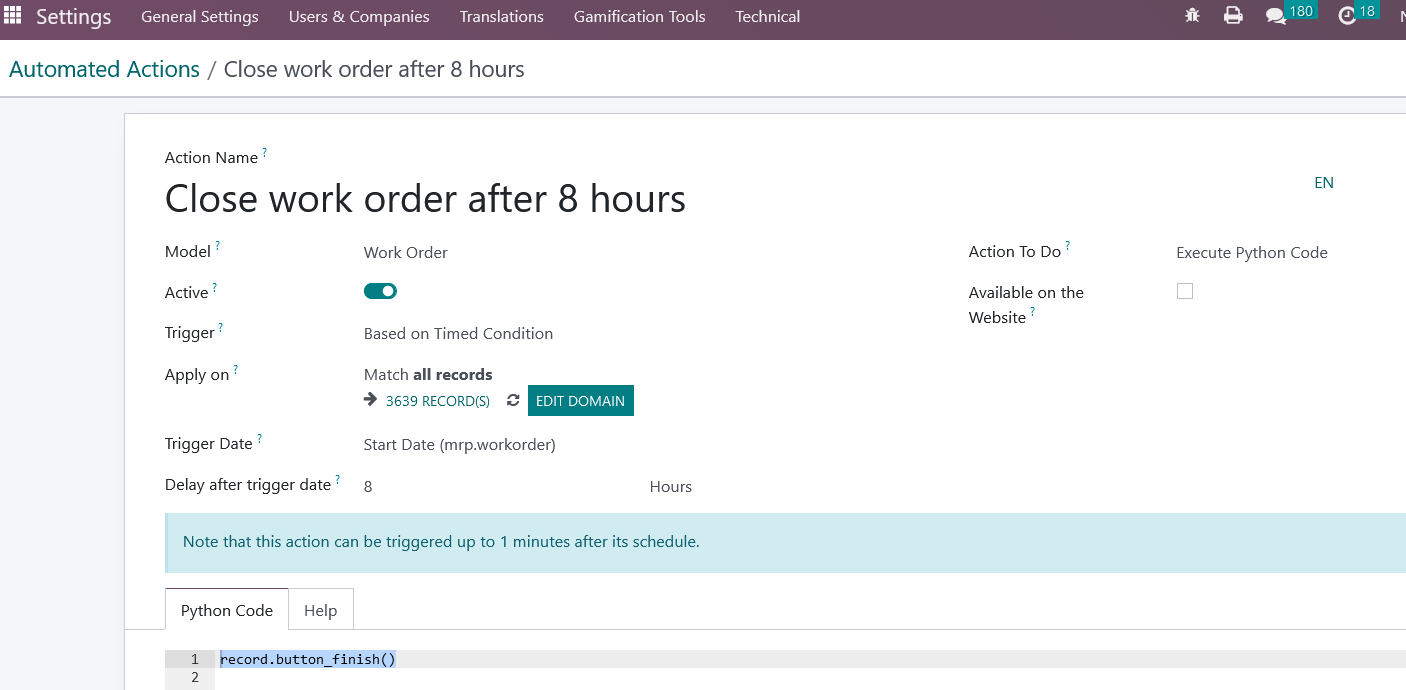
Task: Toggle the Active switch off
Action: point(380,291)
